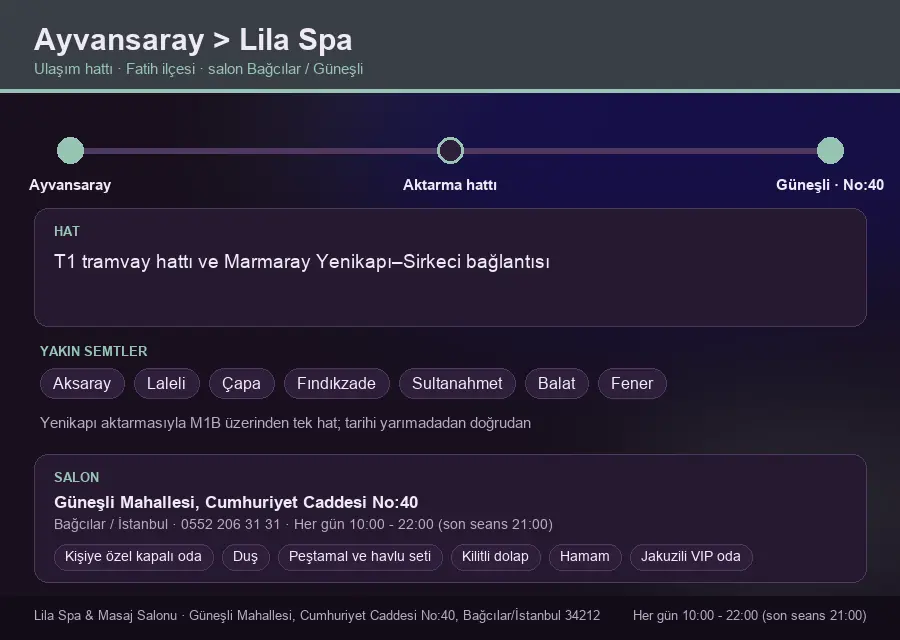
Task: Click the YAKIN SEMTLER section label
Action: [x=94, y=351]
